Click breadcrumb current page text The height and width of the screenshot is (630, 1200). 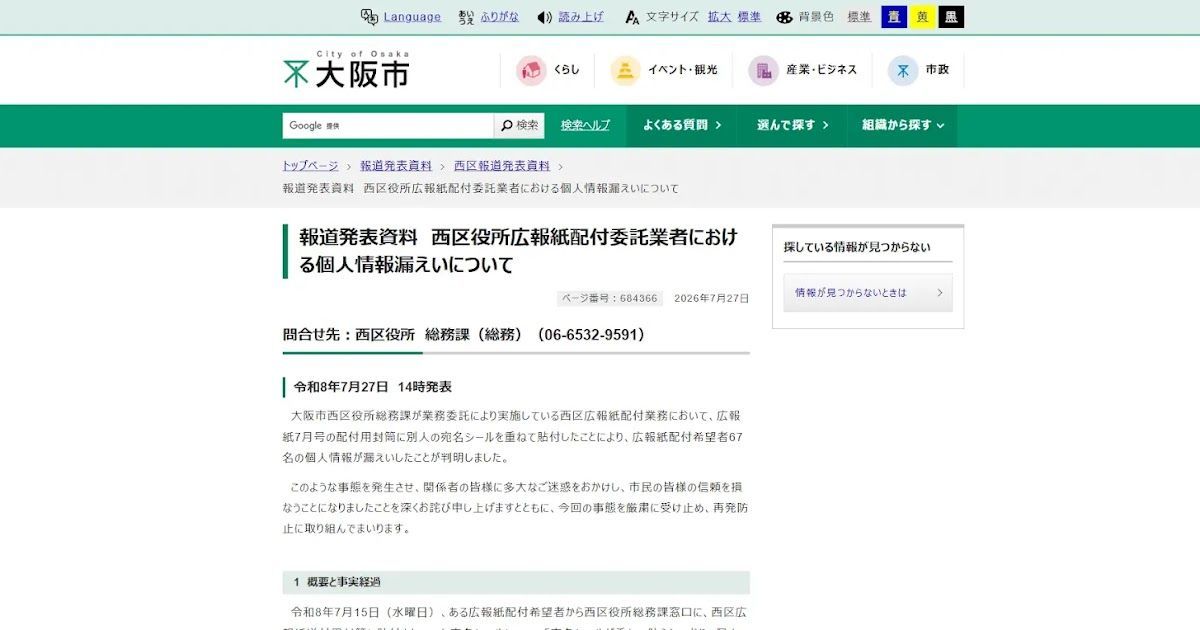(x=481, y=188)
